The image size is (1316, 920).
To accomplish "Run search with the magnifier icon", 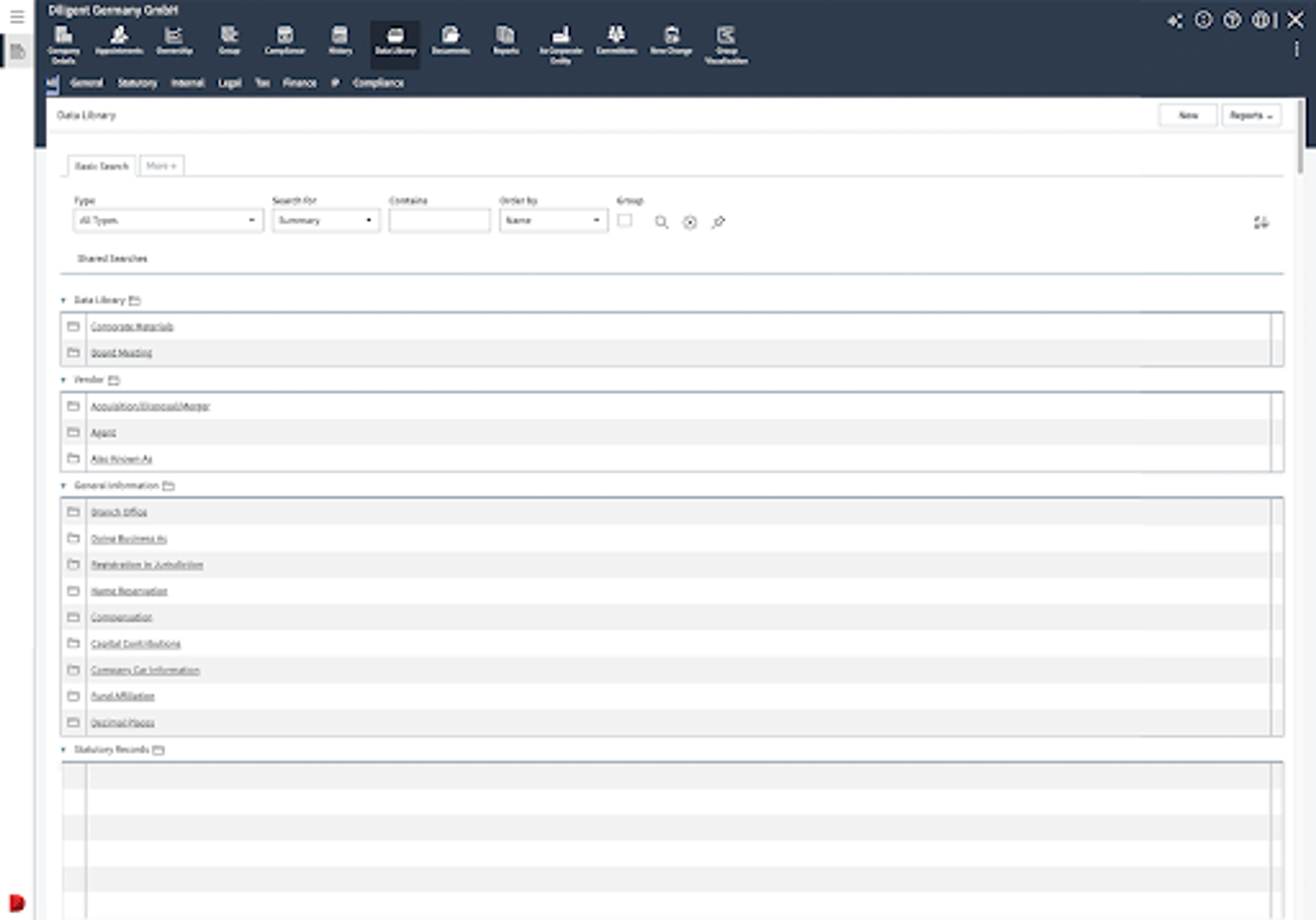I will (x=661, y=222).
